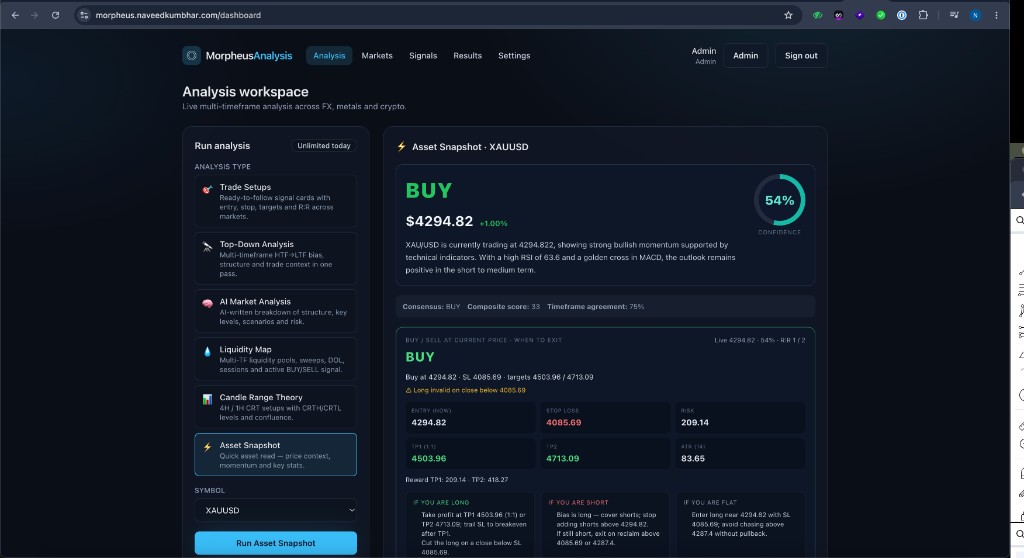
Task: Click the pixel-face extension icon
Action: (x=839, y=15)
